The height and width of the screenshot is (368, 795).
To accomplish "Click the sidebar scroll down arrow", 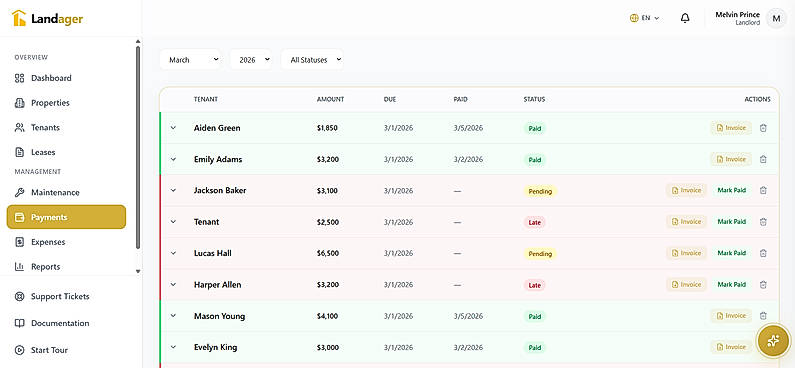I will (138, 272).
